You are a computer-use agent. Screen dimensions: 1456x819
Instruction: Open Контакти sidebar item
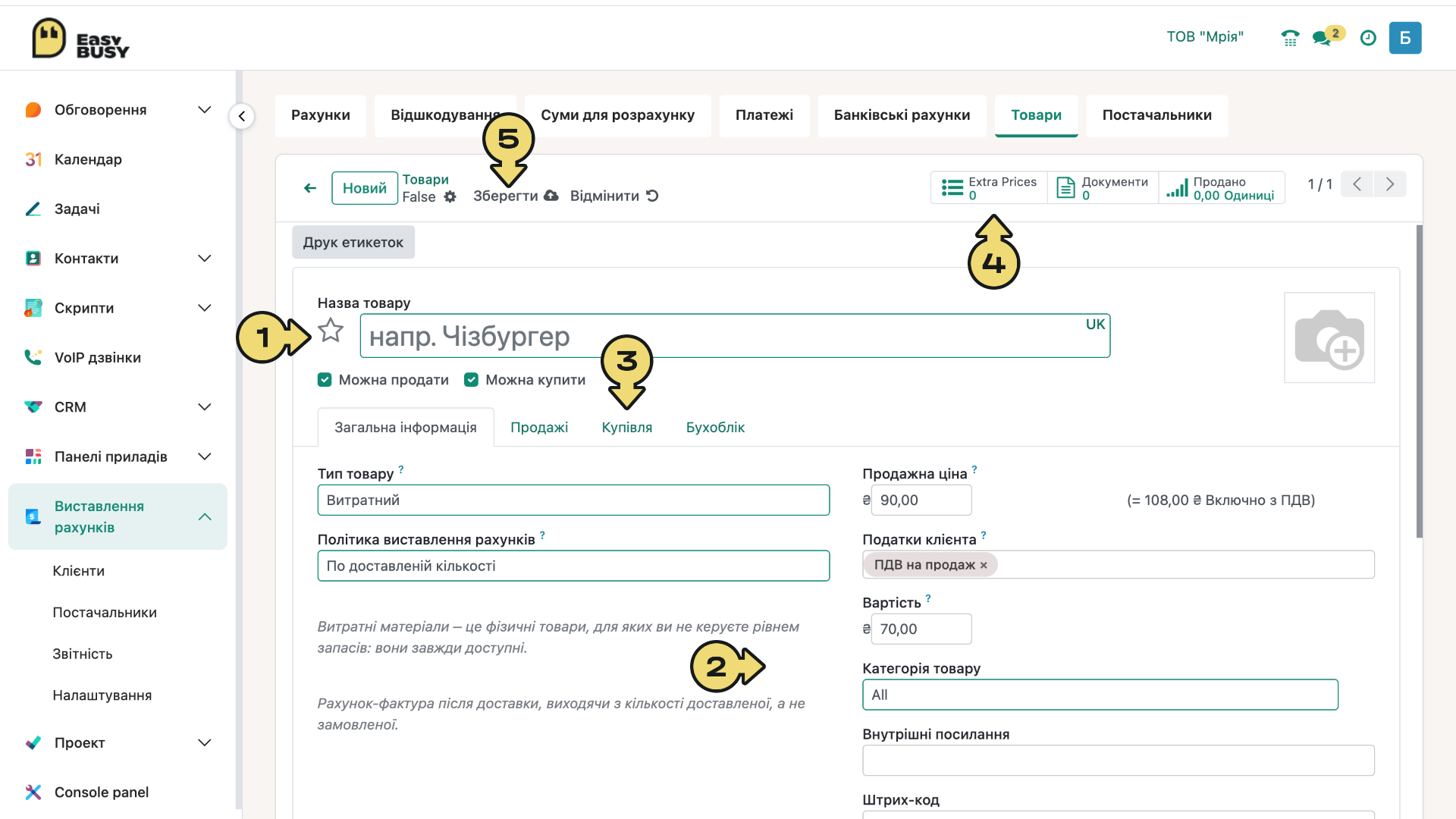[86, 259]
